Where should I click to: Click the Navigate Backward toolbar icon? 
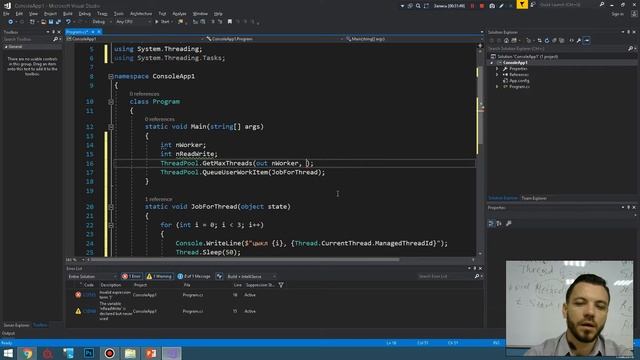[11, 22]
